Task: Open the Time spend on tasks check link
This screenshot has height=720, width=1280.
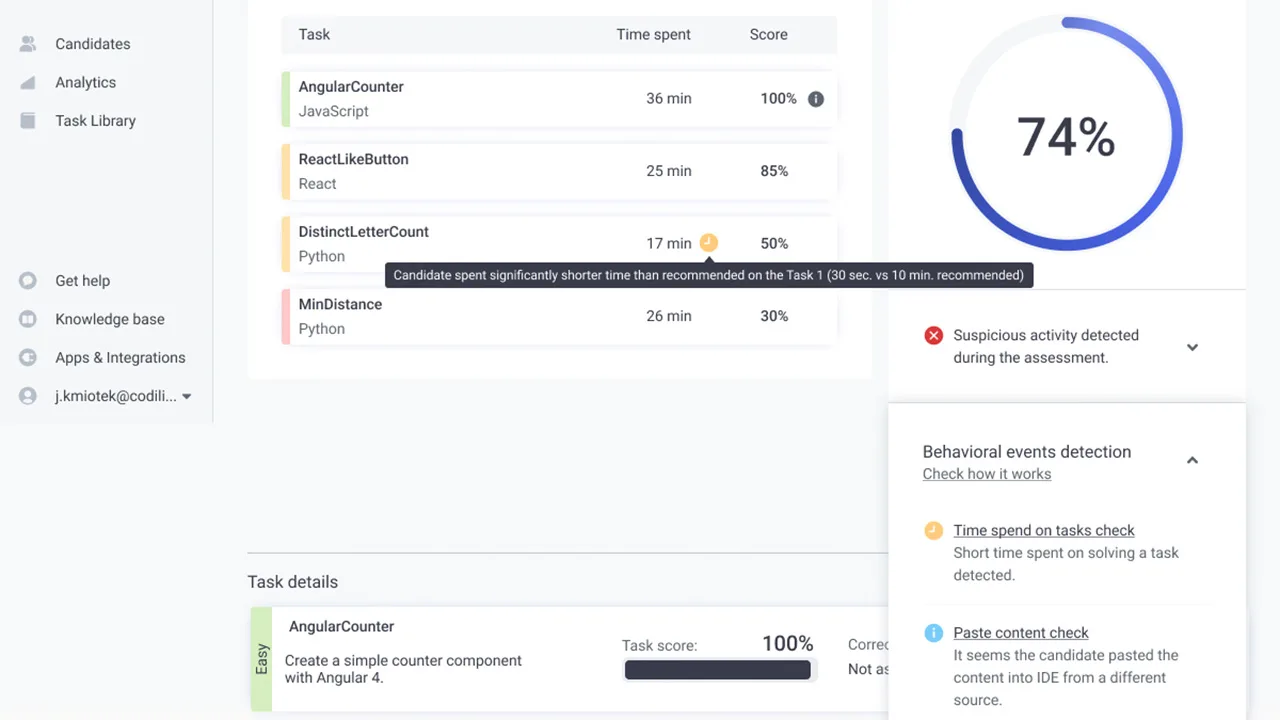Action: click(1043, 531)
